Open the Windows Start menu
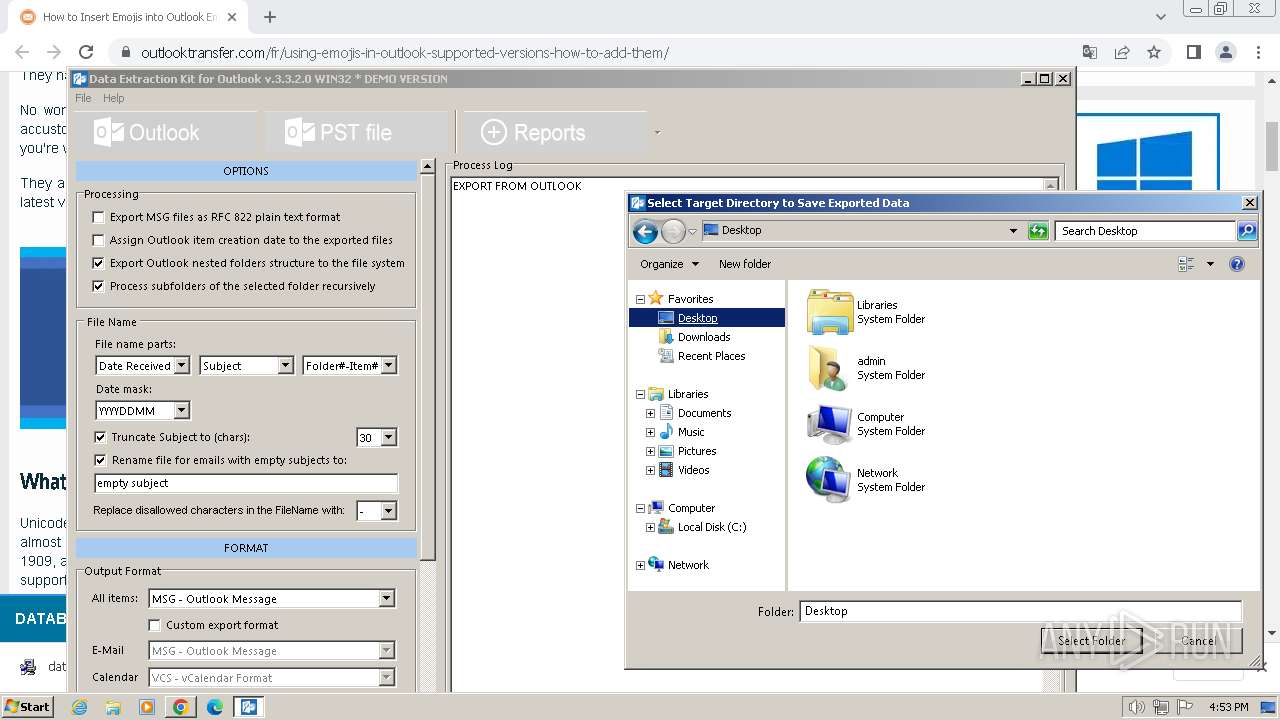1280x720 pixels. click(28, 707)
